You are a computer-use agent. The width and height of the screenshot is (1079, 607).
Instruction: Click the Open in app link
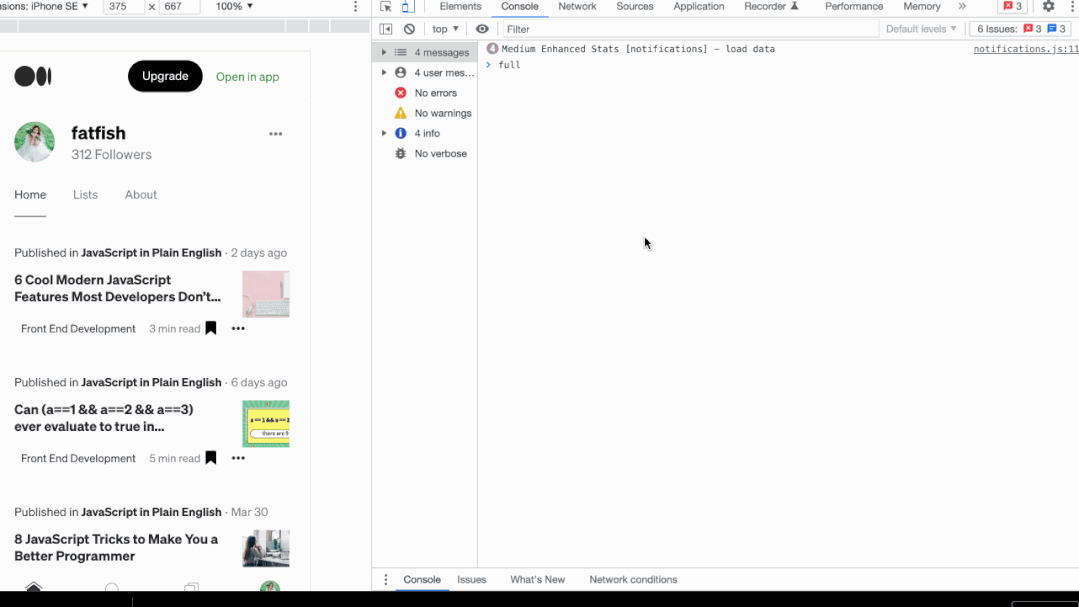point(248,77)
